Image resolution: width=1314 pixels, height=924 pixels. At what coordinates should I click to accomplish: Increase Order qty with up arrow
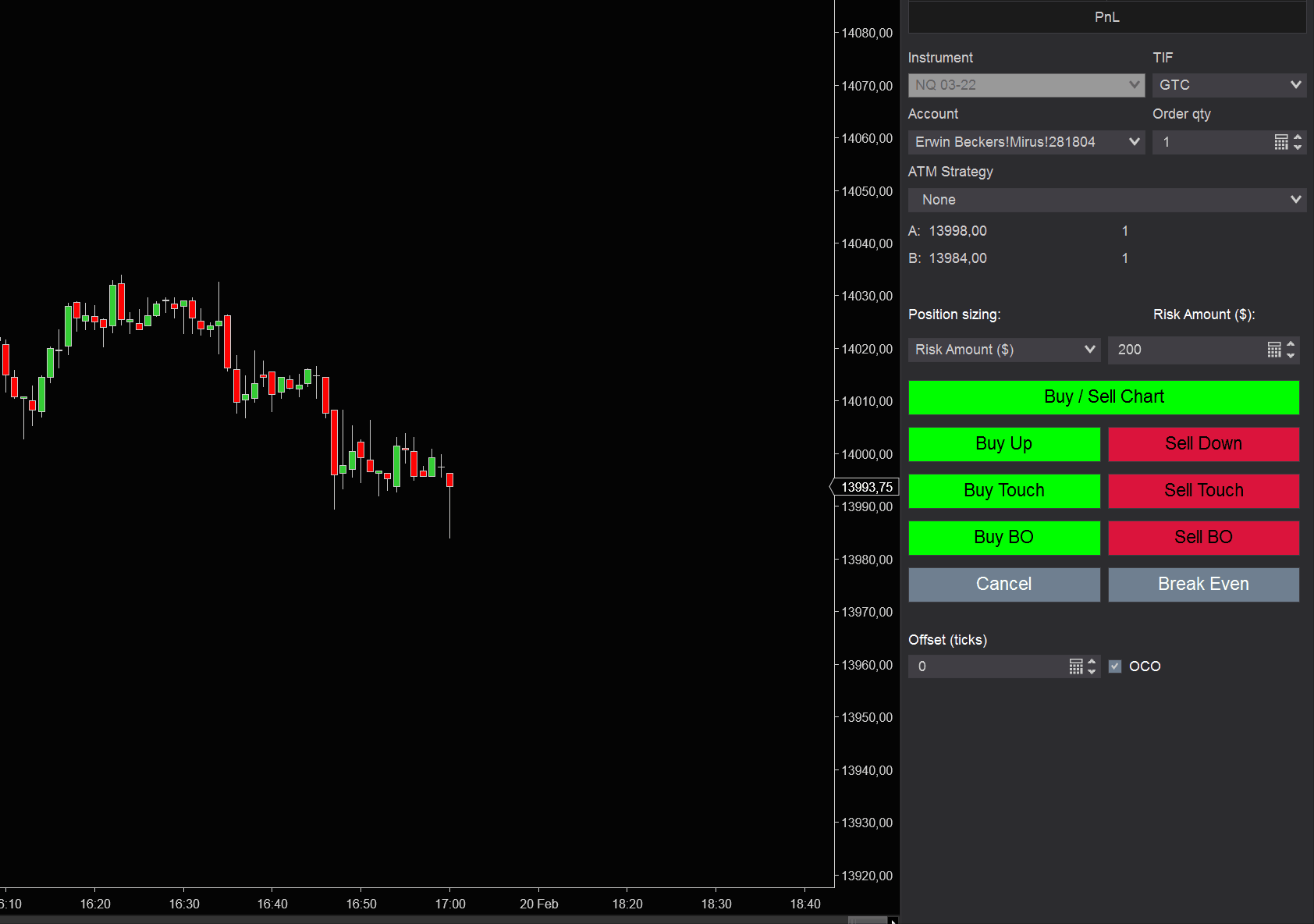[x=1298, y=137]
